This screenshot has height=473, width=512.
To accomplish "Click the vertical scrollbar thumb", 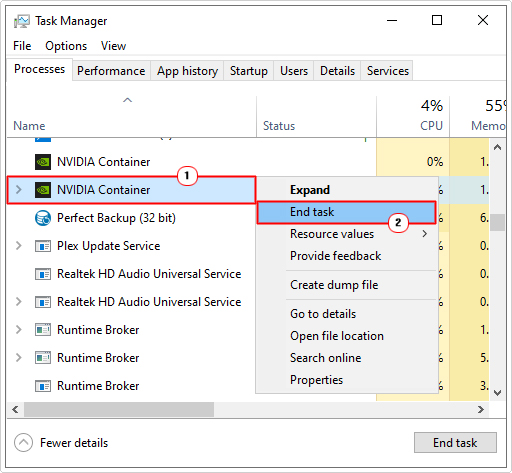I will pos(497,222).
